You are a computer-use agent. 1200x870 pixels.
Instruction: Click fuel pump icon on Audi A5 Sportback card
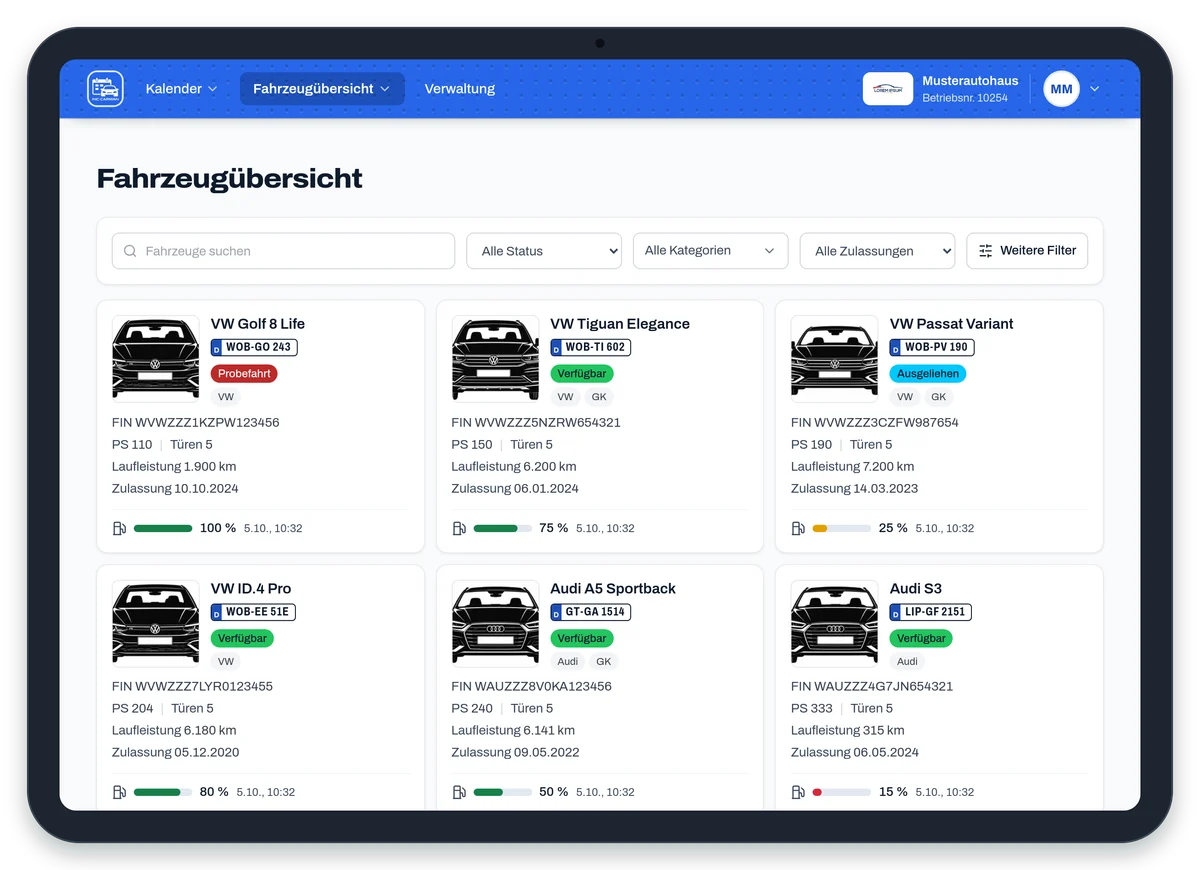[459, 792]
